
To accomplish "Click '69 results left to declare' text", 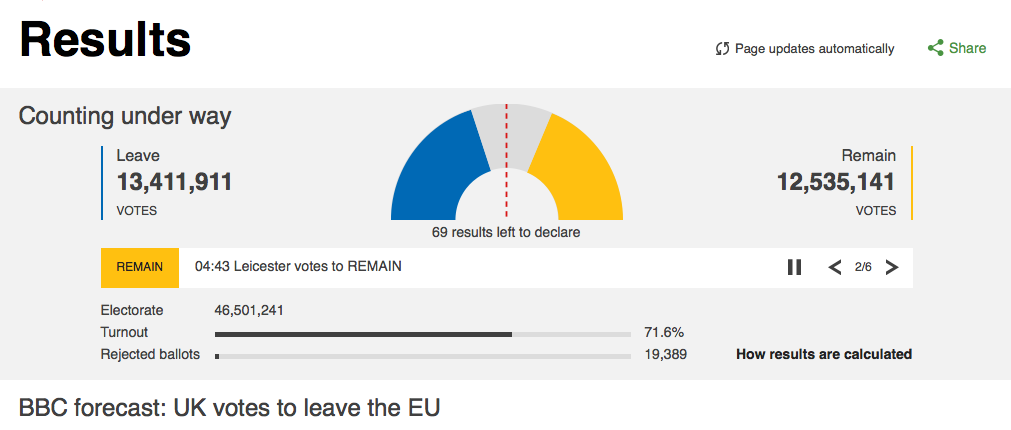I will [x=506, y=232].
